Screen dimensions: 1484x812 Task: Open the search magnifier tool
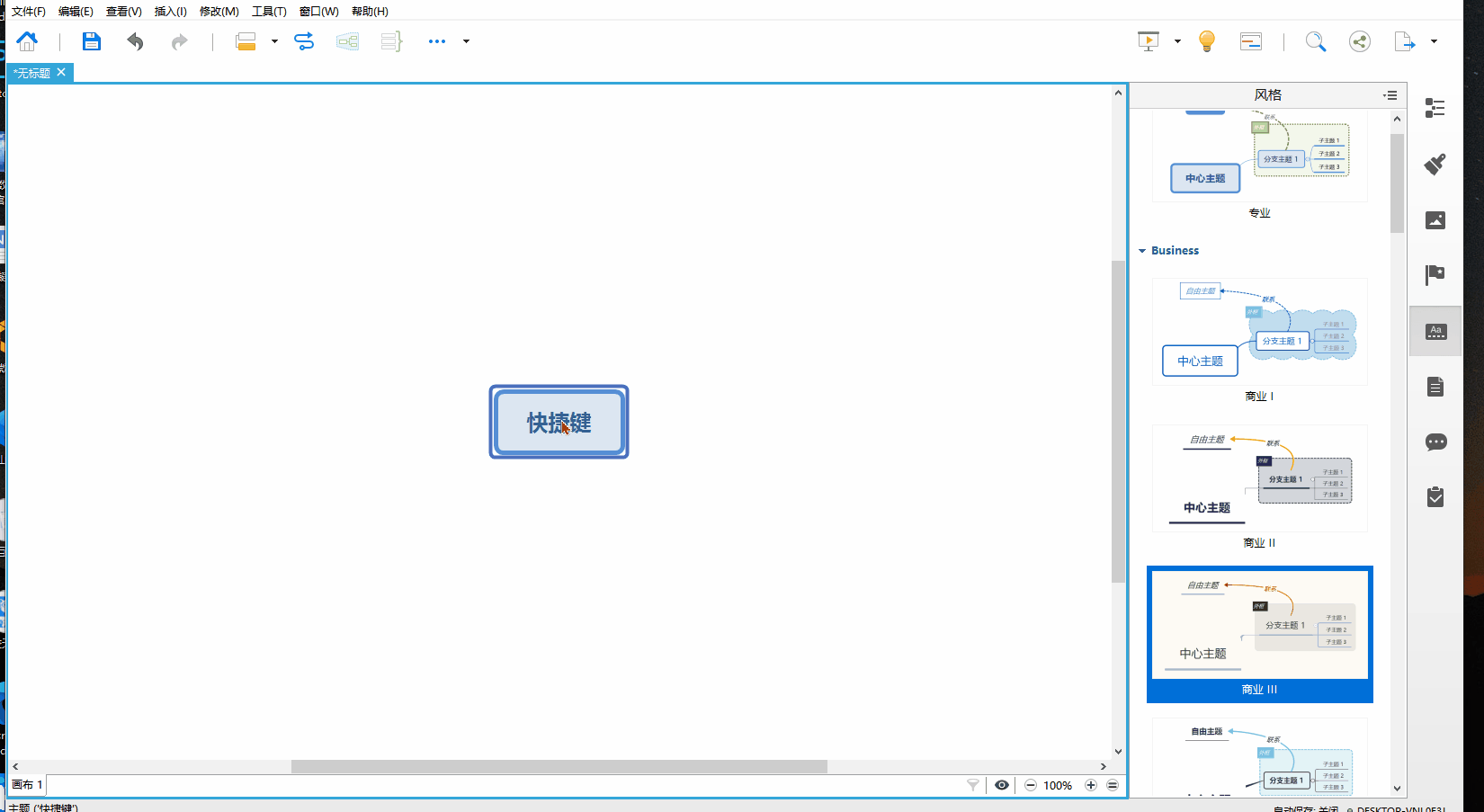pos(1316,41)
